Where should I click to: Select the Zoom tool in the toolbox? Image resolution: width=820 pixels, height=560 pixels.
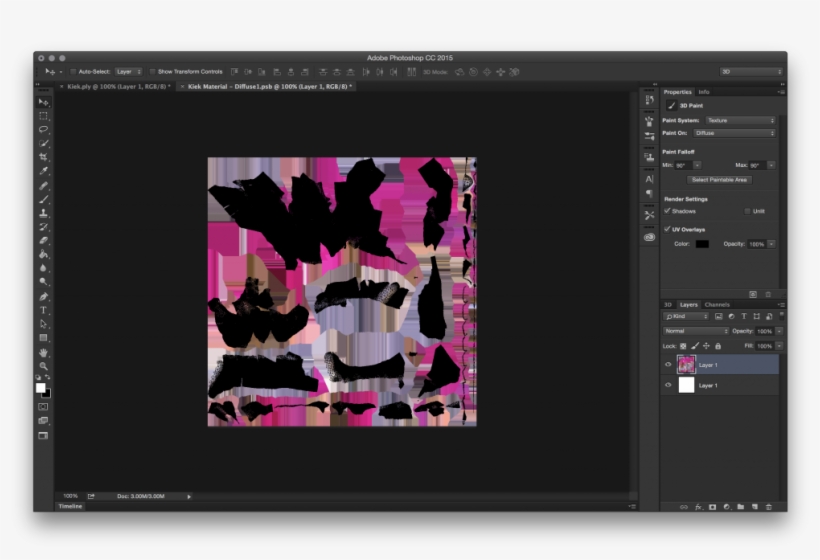pos(43,367)
